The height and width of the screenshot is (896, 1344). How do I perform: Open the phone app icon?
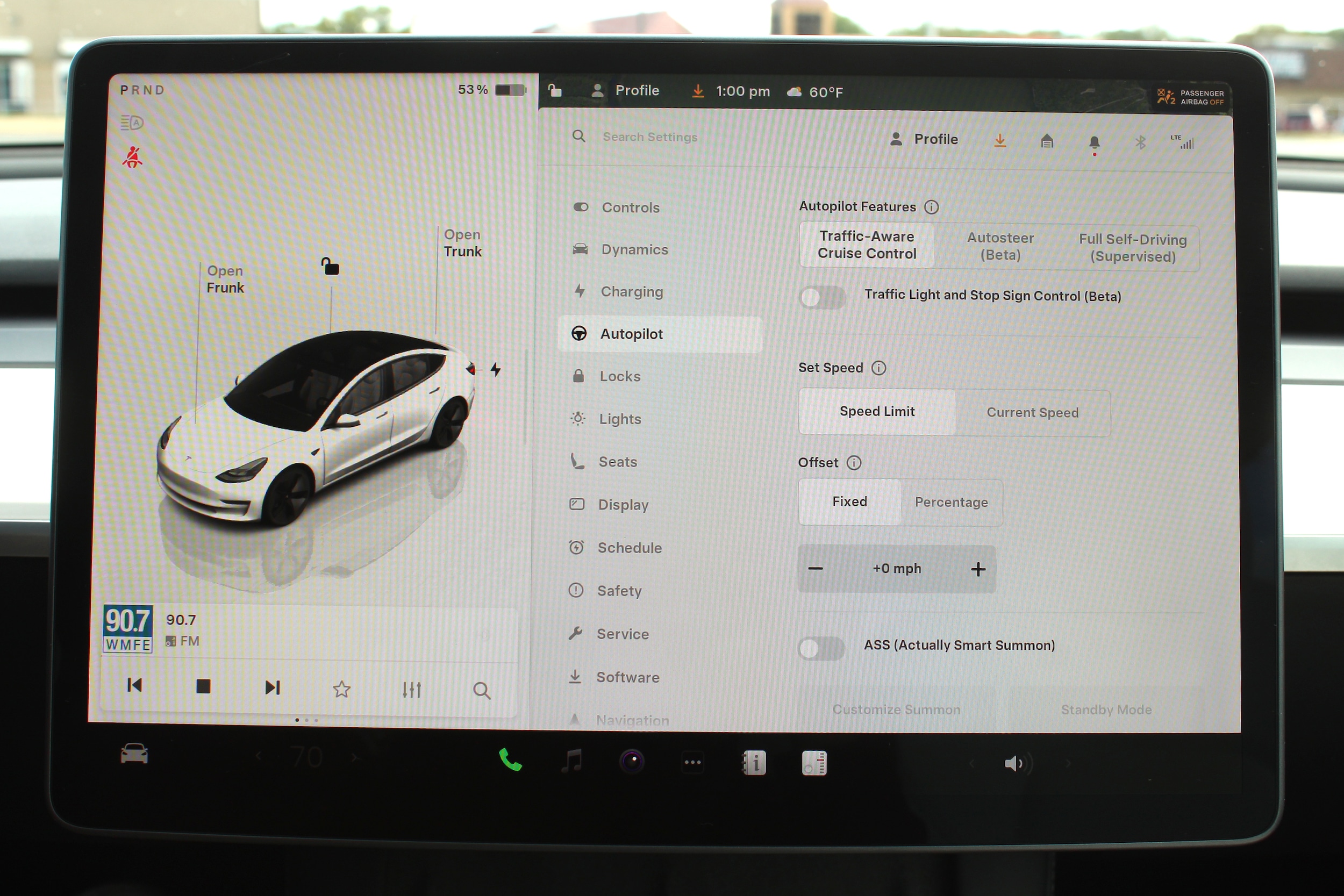(510, 760)
